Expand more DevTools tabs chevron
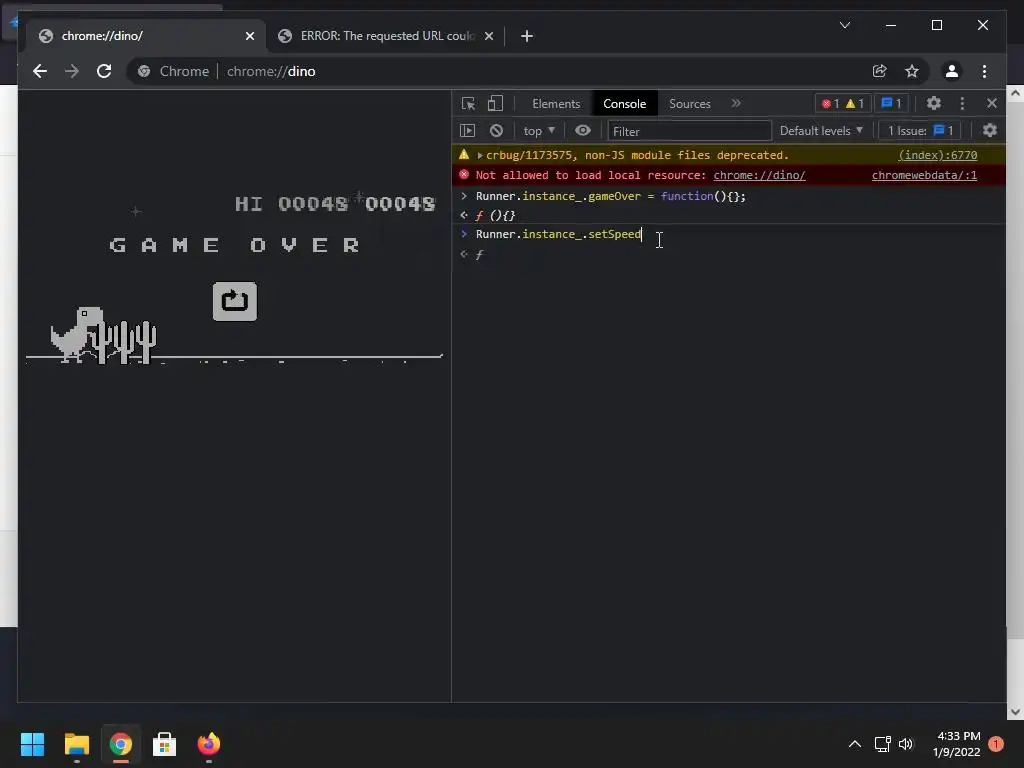This screenshot has width=1024, height=768. pyautogui.click(x=736, y=103)
